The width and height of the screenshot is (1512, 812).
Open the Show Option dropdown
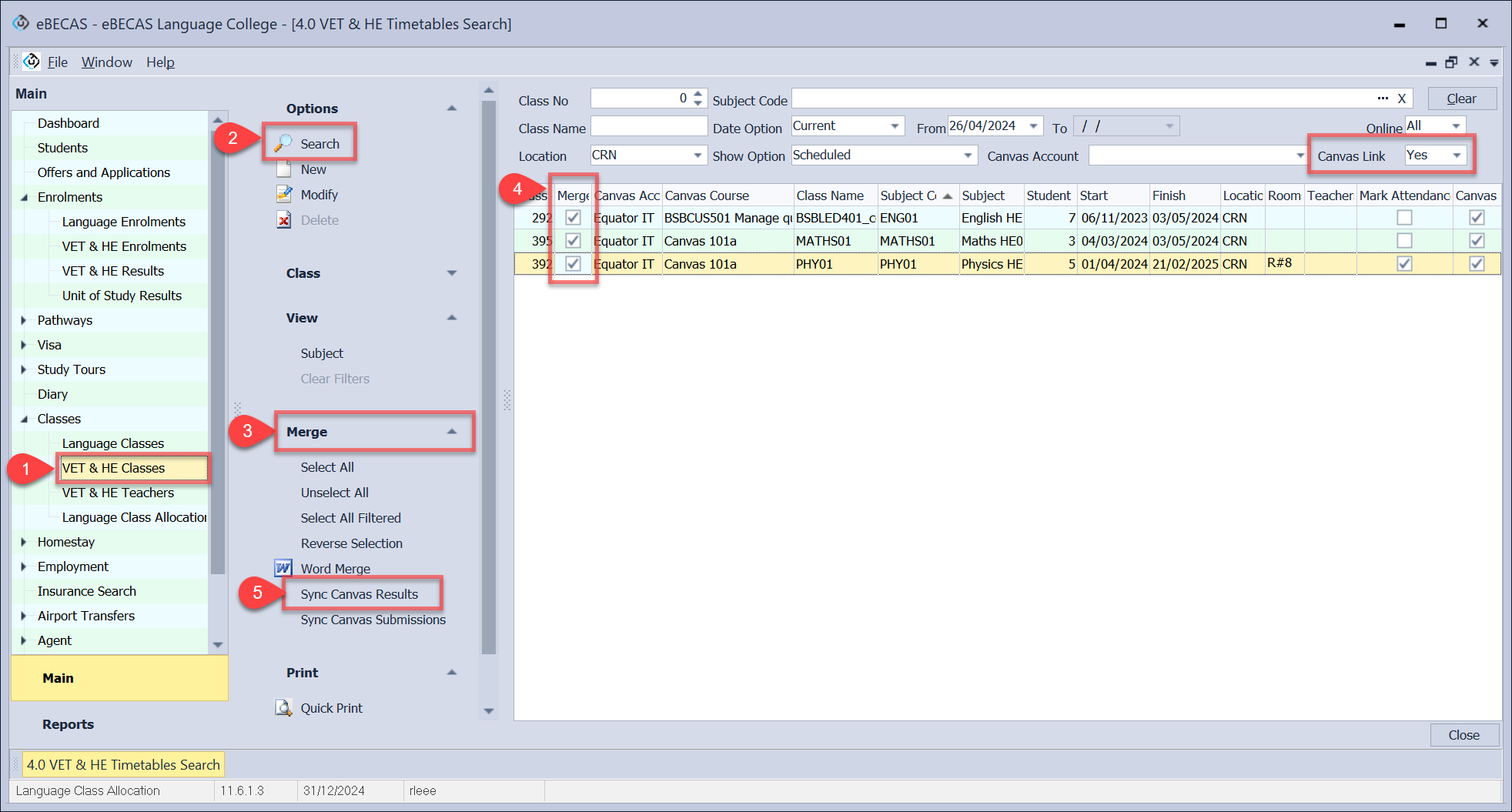point(968,155)
